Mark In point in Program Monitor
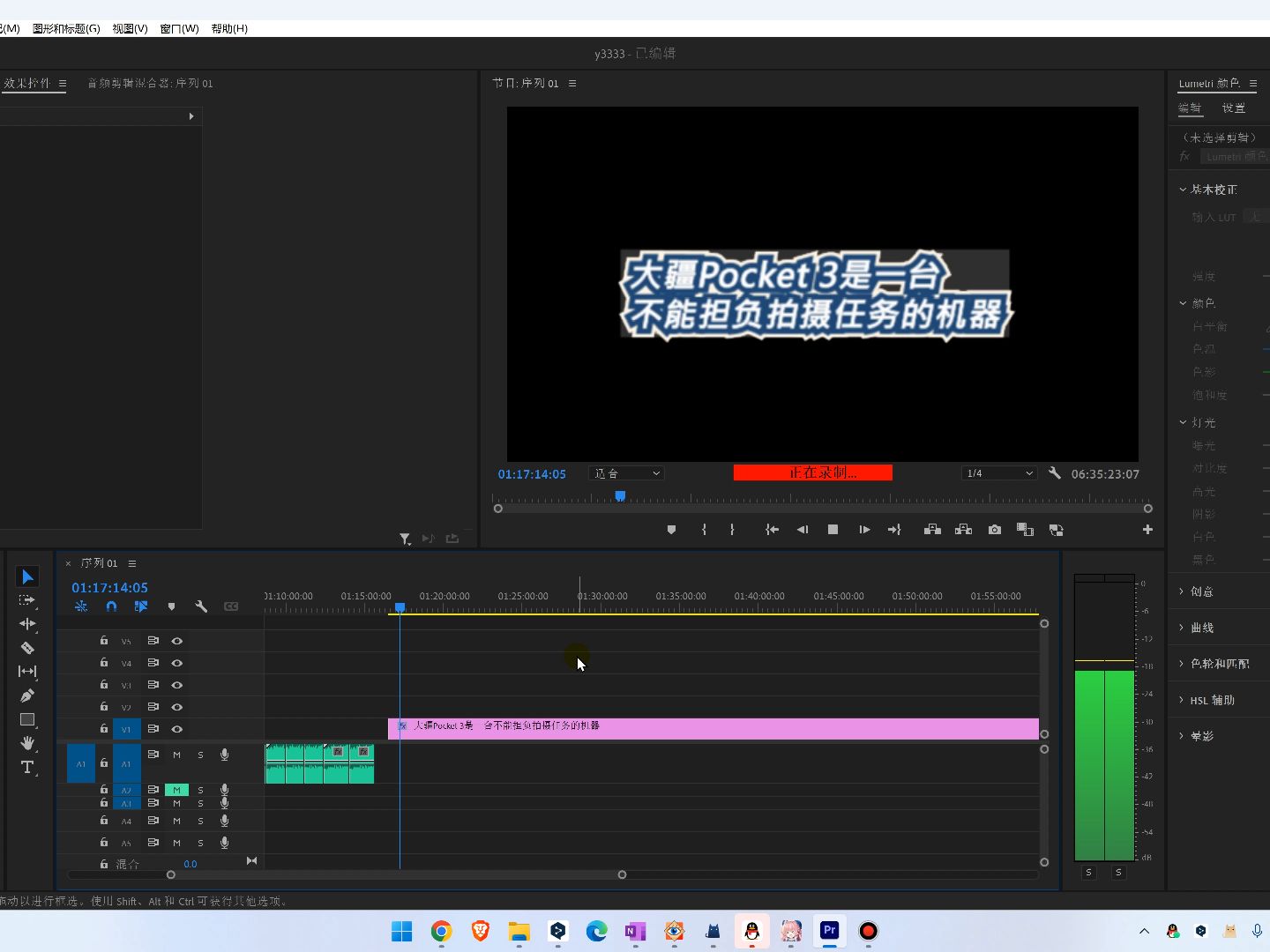 (x=704, y=530)
